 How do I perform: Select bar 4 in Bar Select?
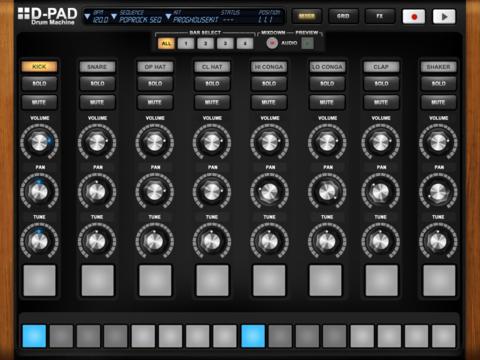(x=245, y=44)
